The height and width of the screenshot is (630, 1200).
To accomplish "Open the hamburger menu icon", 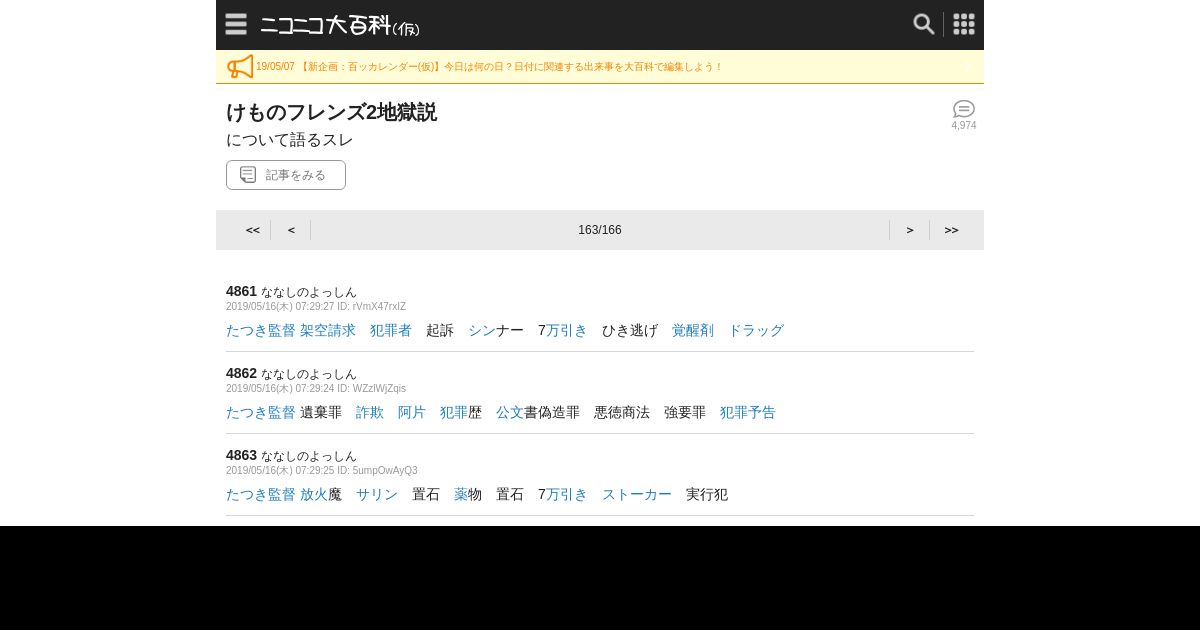I will tap(236, 24).
